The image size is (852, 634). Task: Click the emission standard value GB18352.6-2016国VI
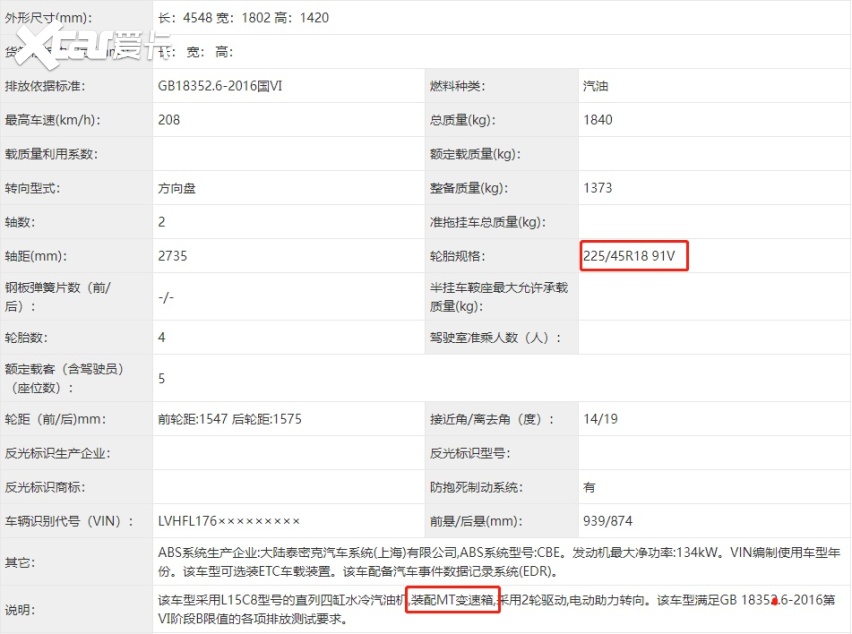[220, 86]
